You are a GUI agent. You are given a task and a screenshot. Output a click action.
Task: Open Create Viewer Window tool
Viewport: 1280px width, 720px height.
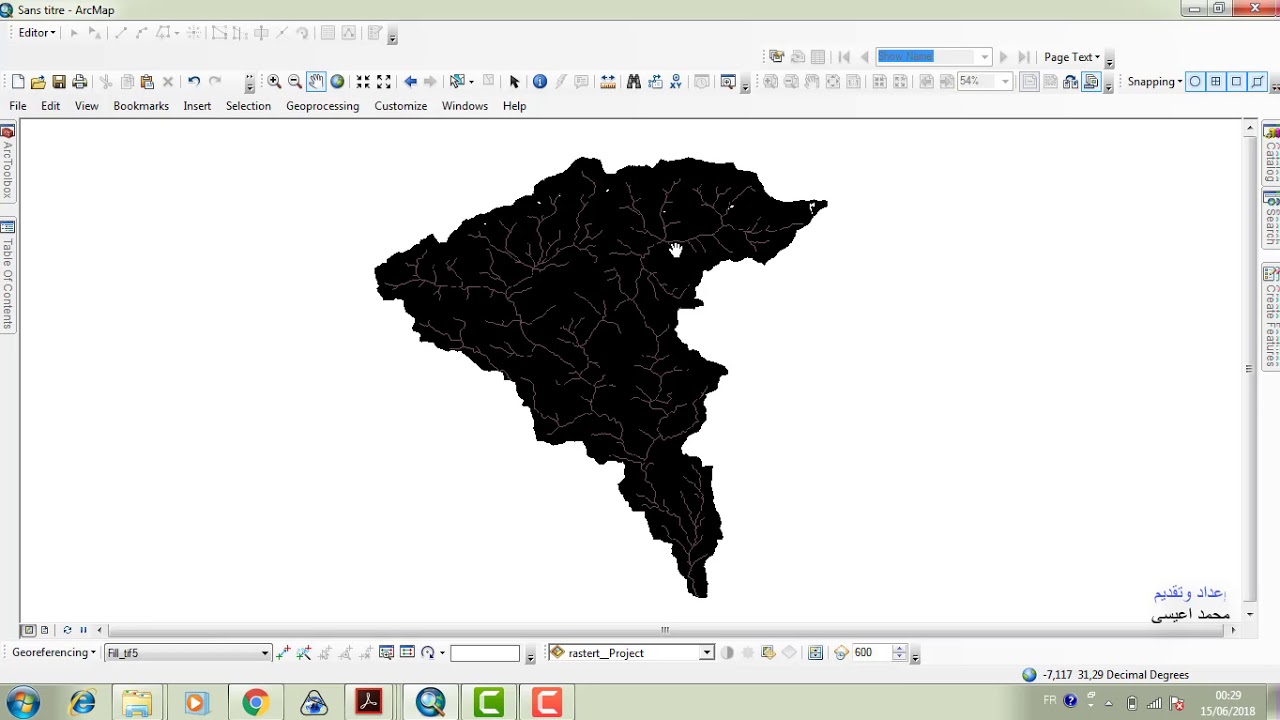(x=728, y=82)
